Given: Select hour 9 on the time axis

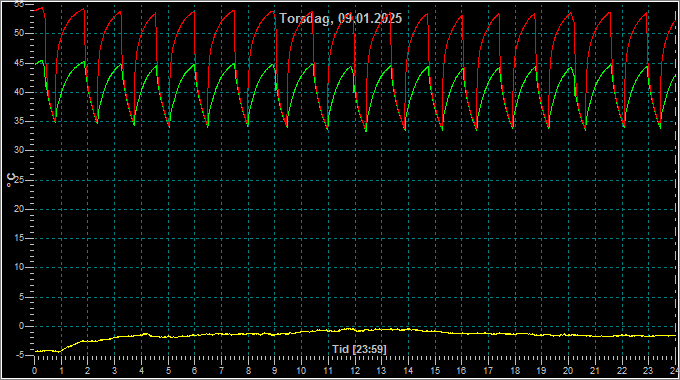Looking at the screenshot, I should (275, 371).
